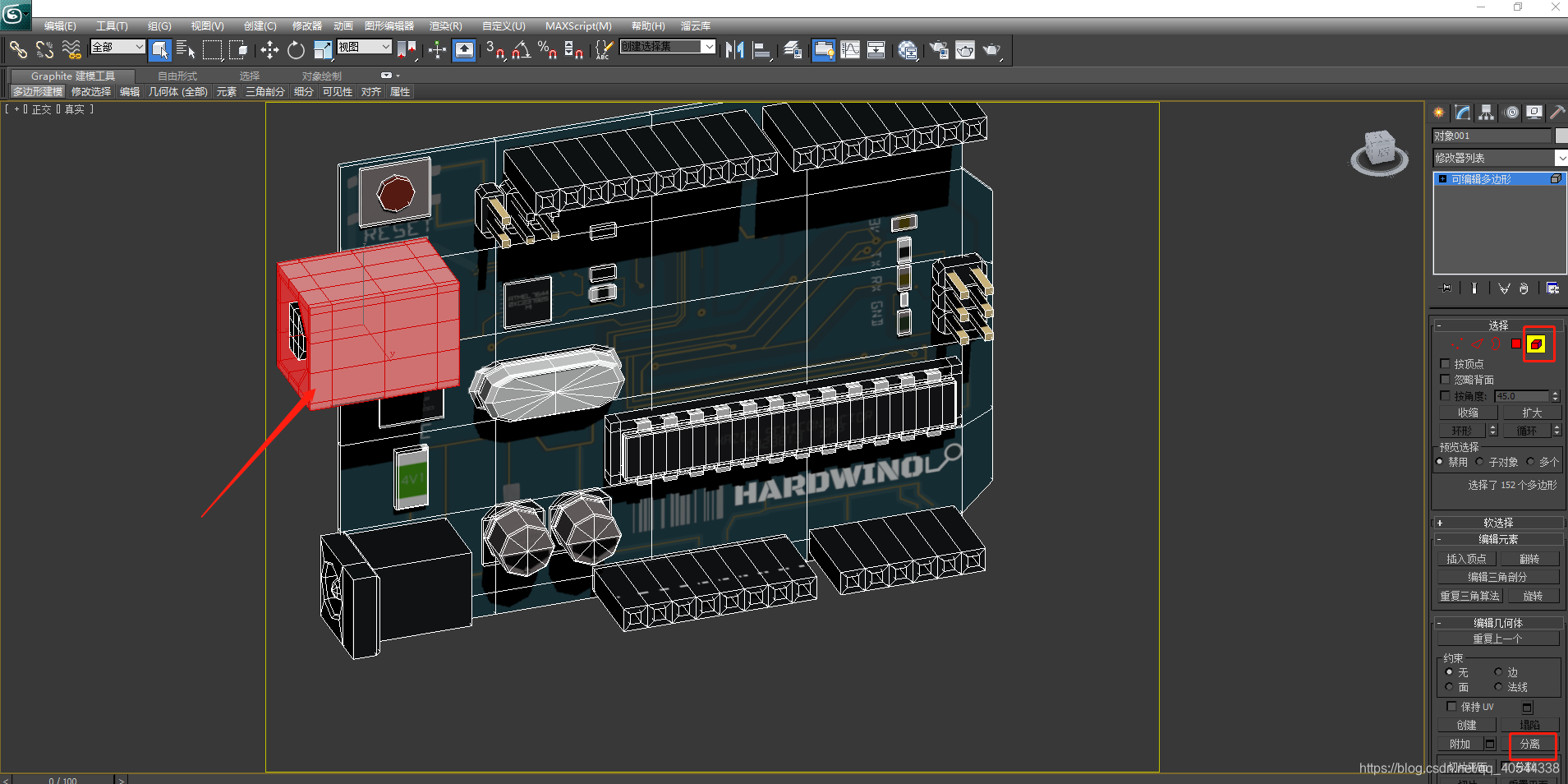Expand the 可编辑多边形 modifier stack entry
This screenshot has width=1568, height=784.
(x=1443, y=179)
